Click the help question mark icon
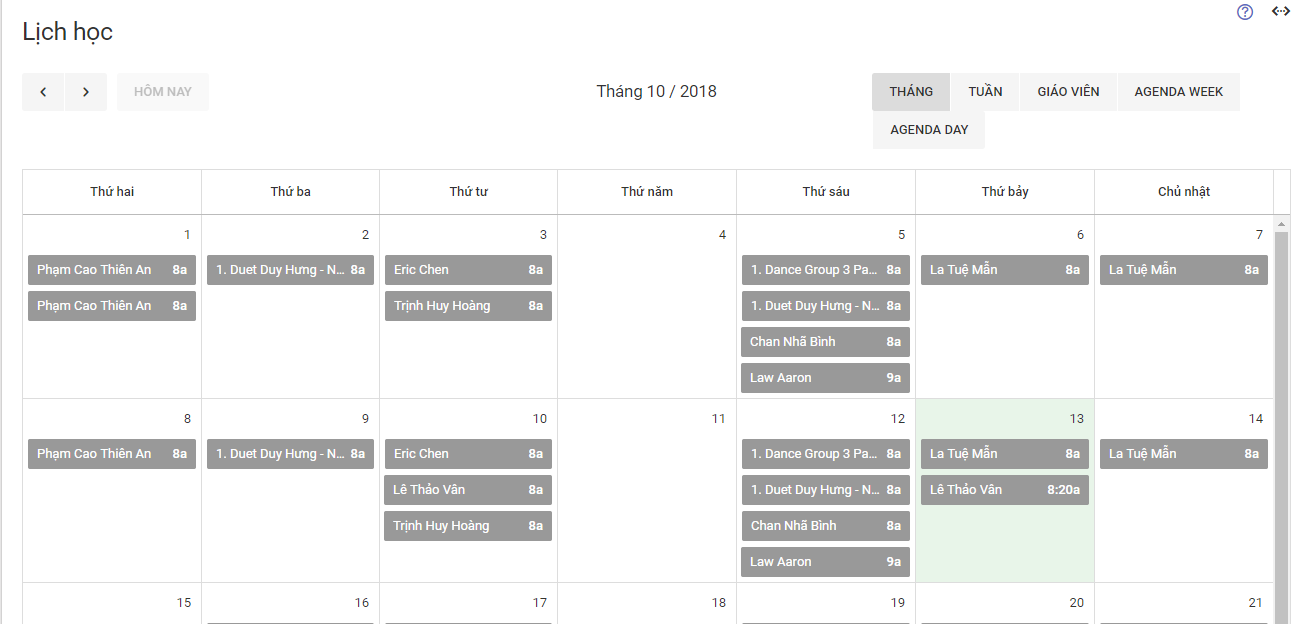This screenshot has width=1295, height=624. [1245, 12]
